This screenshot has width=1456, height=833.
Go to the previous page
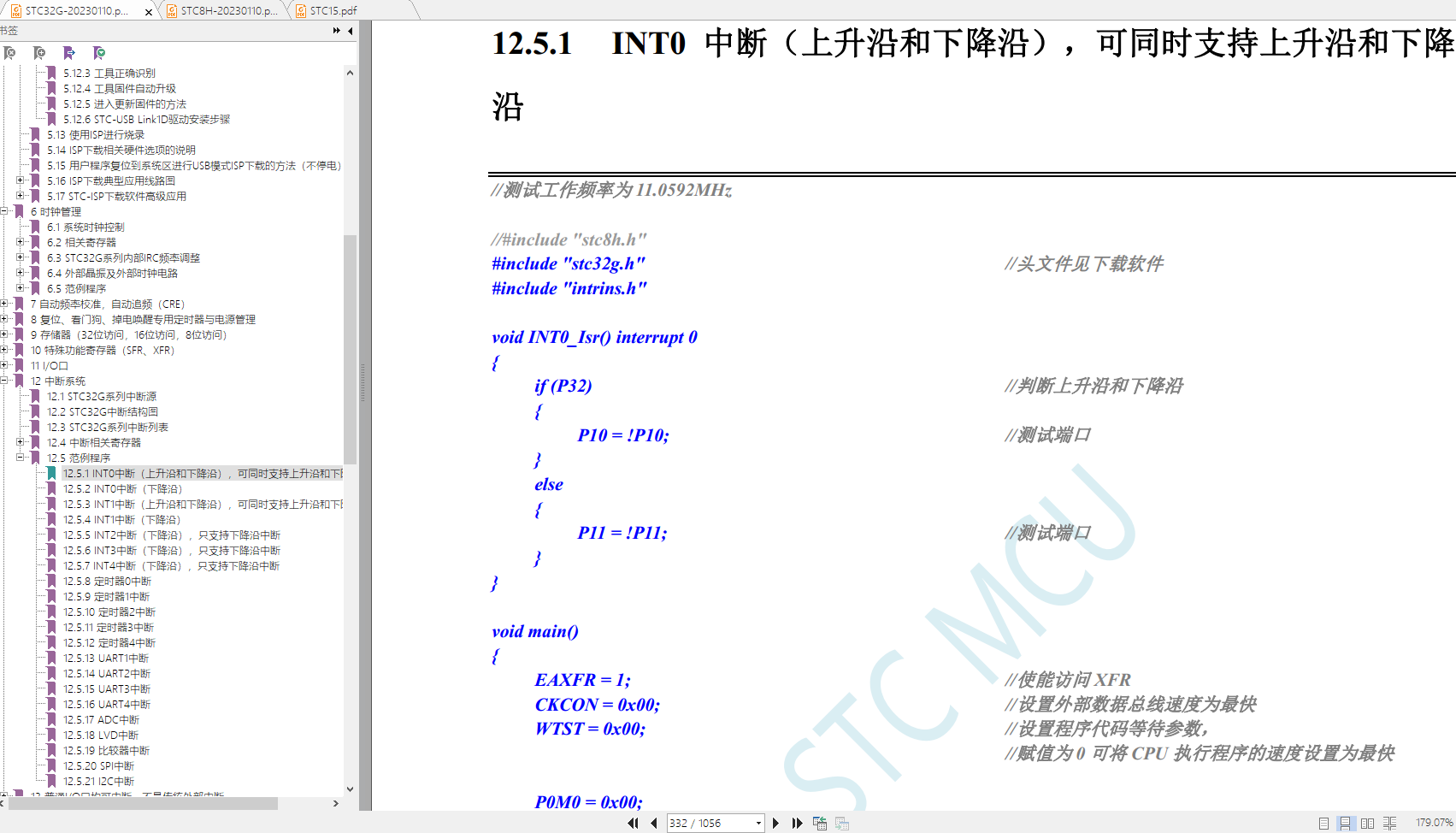(654, 823)
